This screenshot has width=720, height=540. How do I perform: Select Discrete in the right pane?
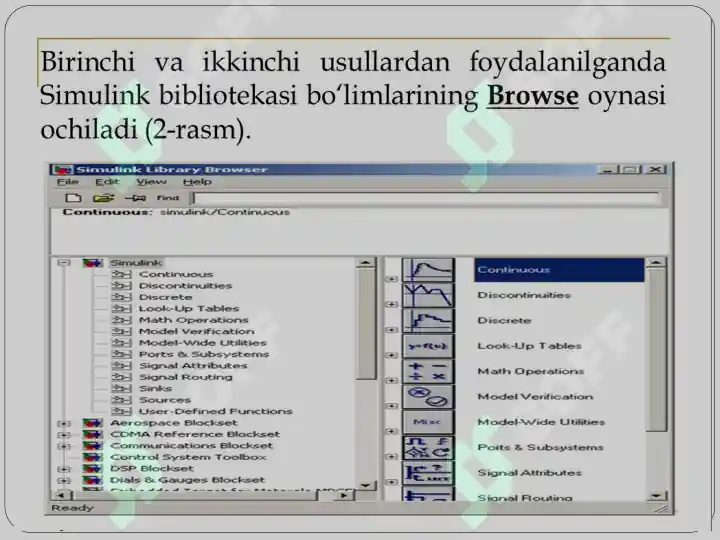(x=504, y=321)
